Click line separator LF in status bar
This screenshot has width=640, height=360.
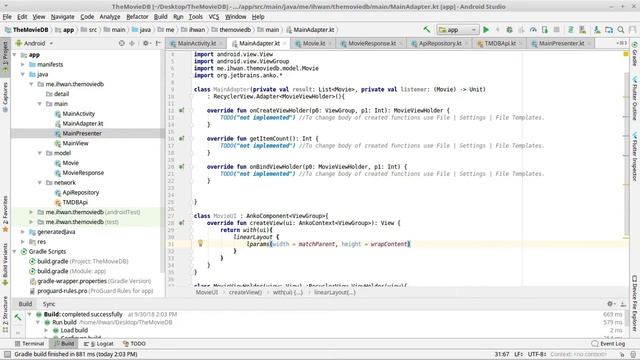coord(518,354)
